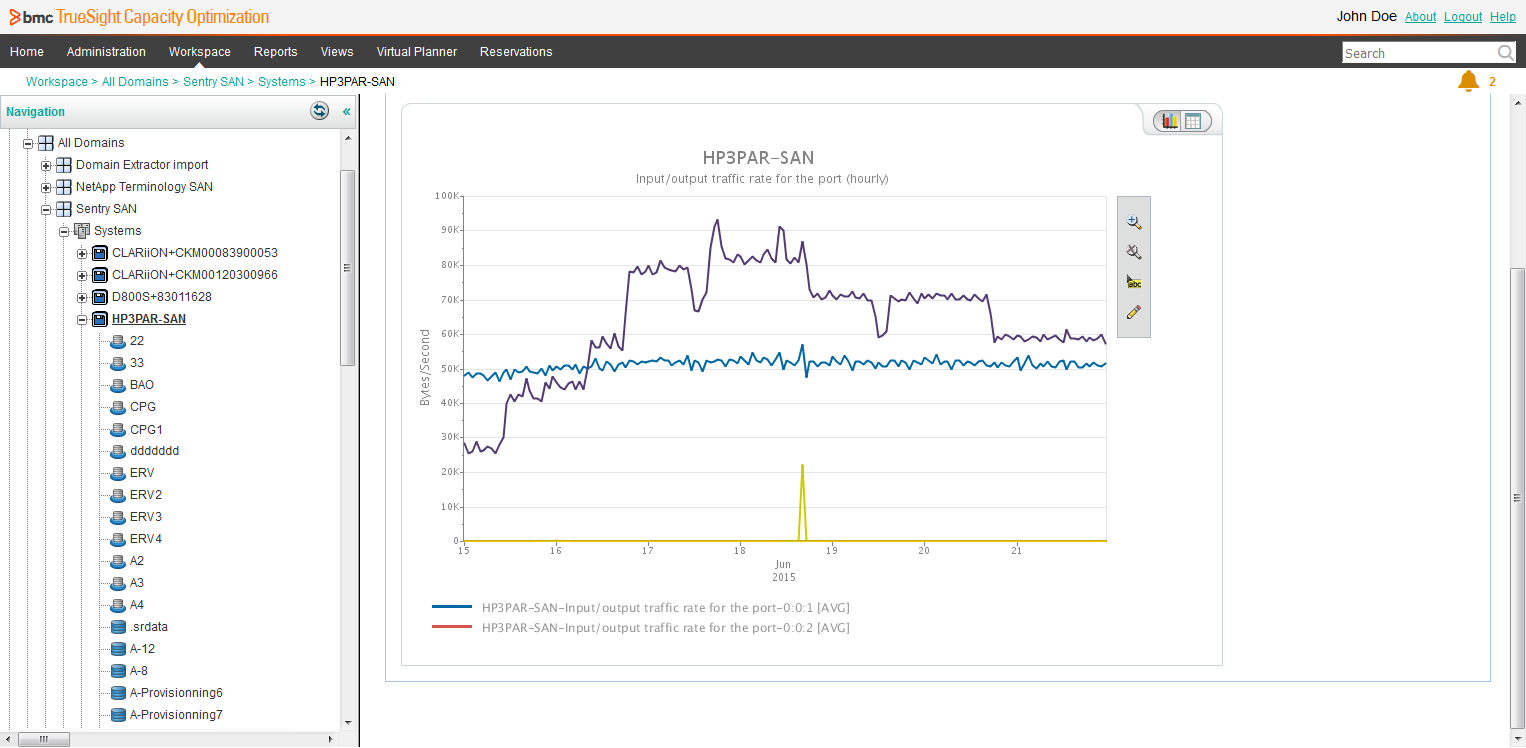
Task: Open the Workspace menu
Action: tap(200, 52)
